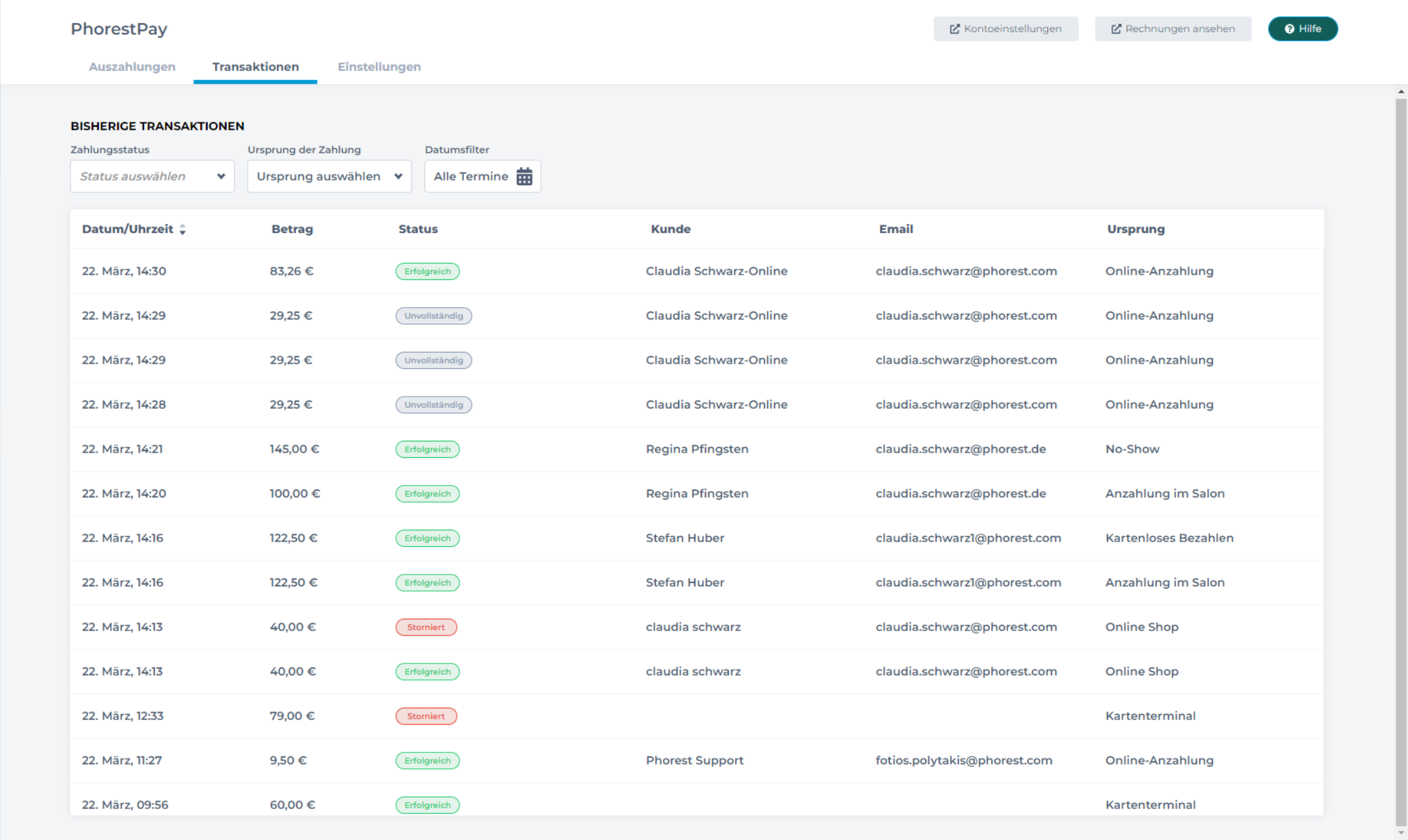Open the Einstellungen tab
Viewport: 1408px width, 840px height.
tap(379, 67)
